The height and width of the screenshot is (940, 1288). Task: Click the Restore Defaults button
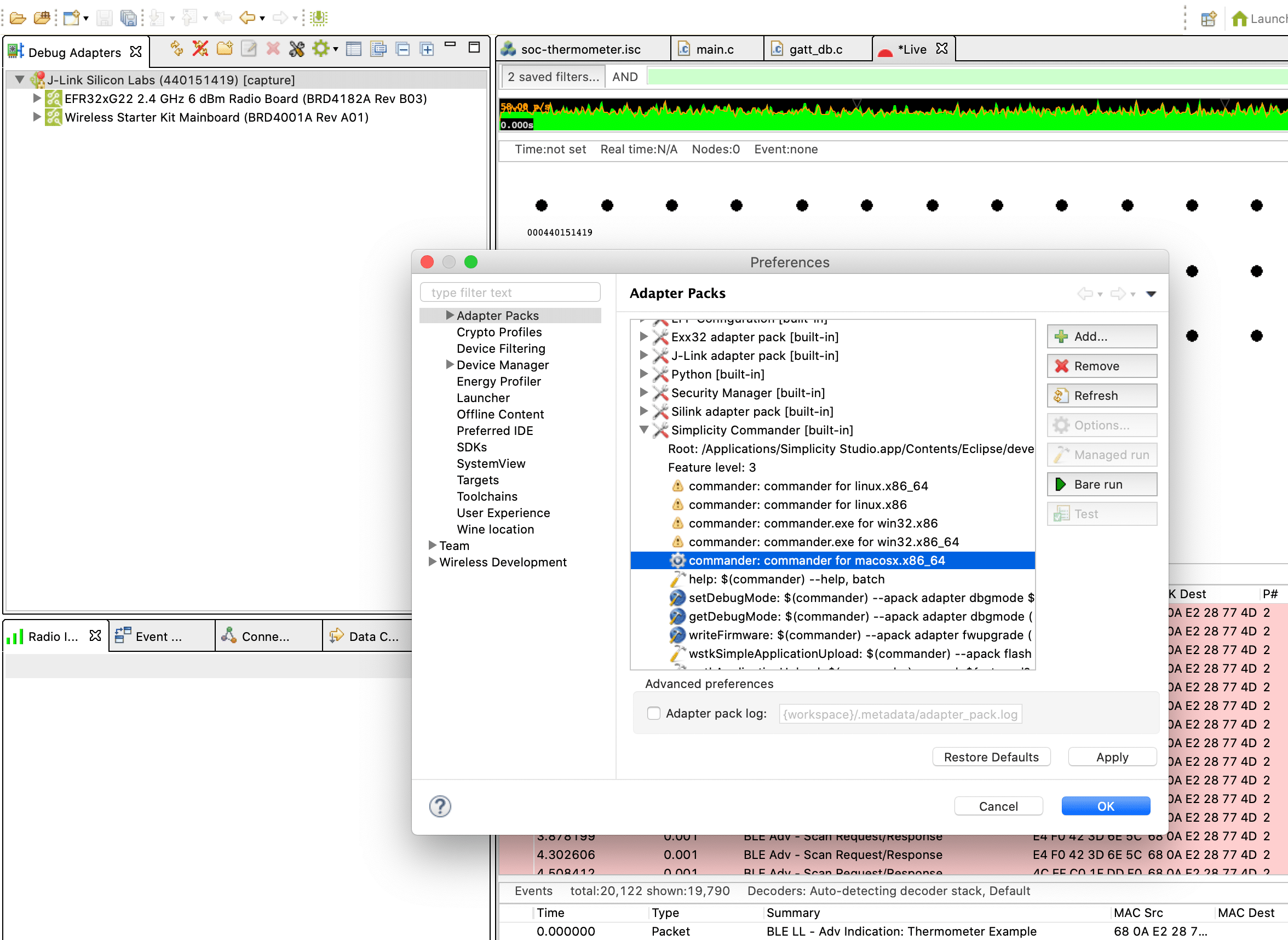(x=991, y=757)
